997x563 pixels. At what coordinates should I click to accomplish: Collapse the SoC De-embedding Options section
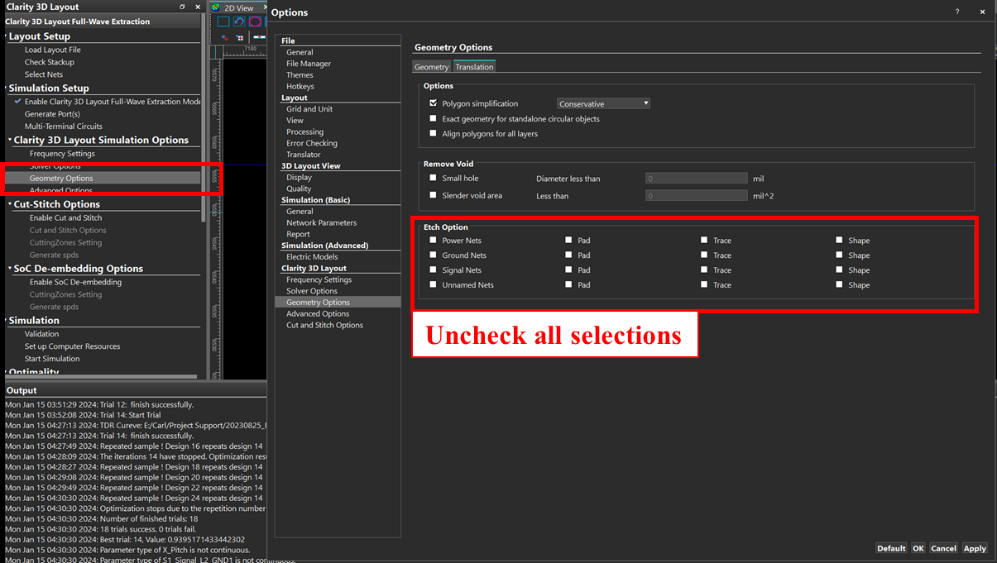click(x=10, y=268)
